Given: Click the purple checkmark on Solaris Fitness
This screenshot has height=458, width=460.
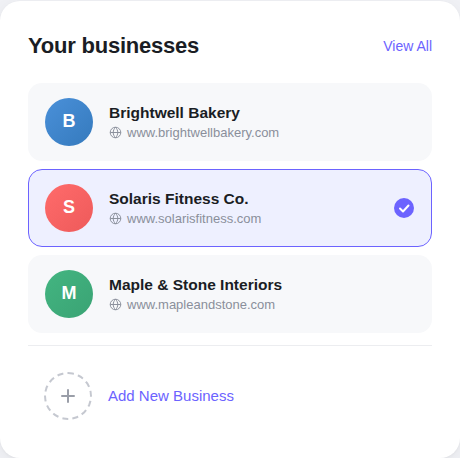Looking at the screenshot, I should (x=404, y=208).
